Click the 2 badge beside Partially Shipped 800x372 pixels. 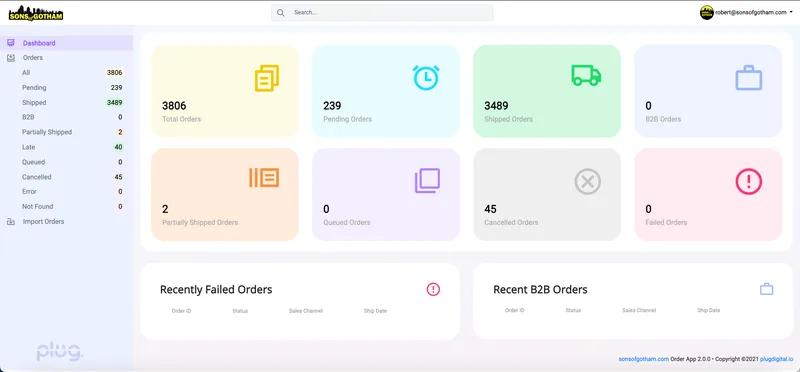point(120,132)
